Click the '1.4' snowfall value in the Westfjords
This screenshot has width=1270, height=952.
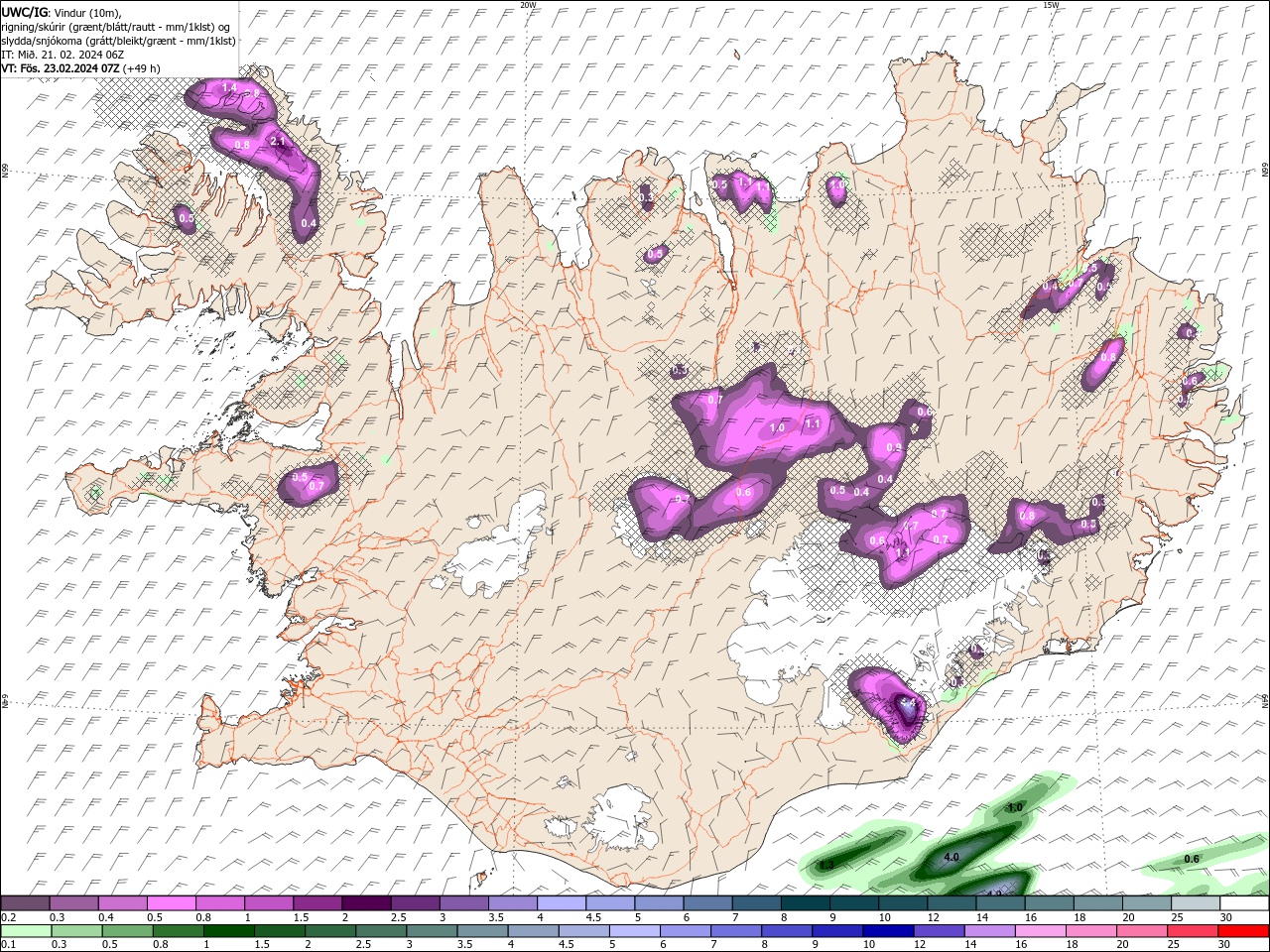(x=229, y=88)
